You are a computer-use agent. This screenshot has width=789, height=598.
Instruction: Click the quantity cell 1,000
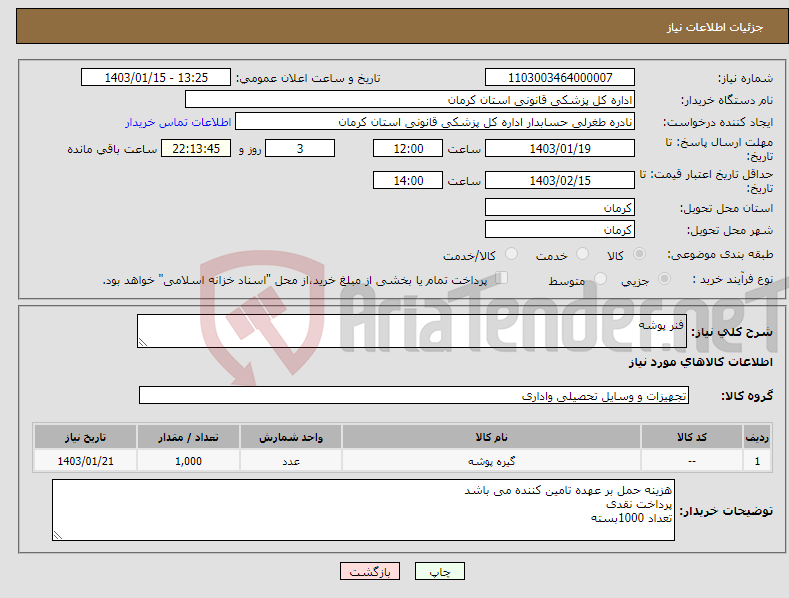point(188,461)
